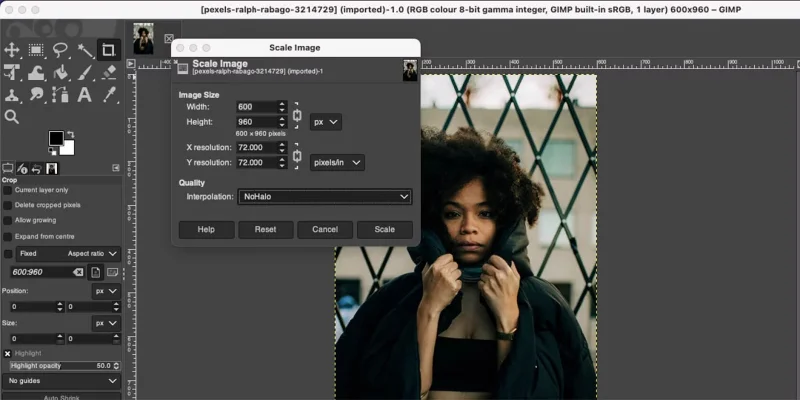The height and width of the screenshot is (400, 800).
Task: Switch to the Undo History tab
Action: click(x=36, y=168)
